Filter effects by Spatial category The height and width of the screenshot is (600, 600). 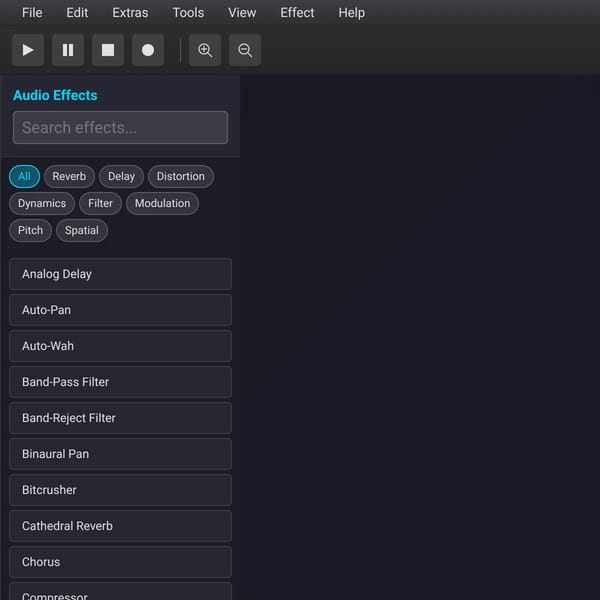(82, 230)
